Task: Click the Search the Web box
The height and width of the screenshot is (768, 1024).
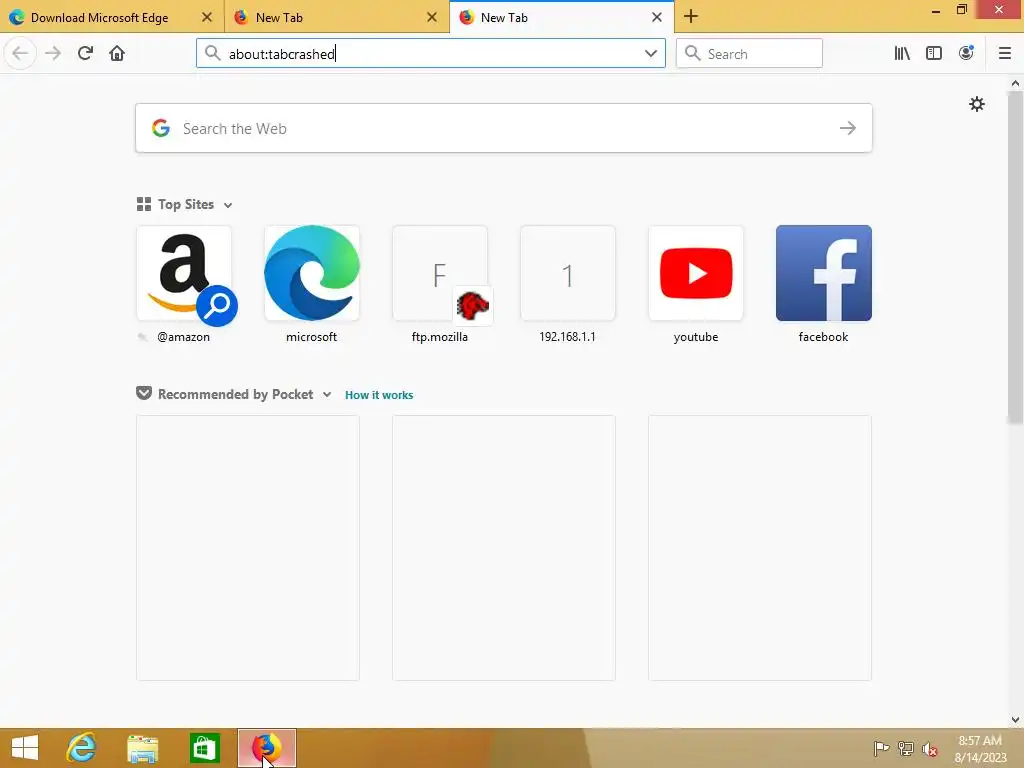Action: pyautogui.click(x=504, y=128)
